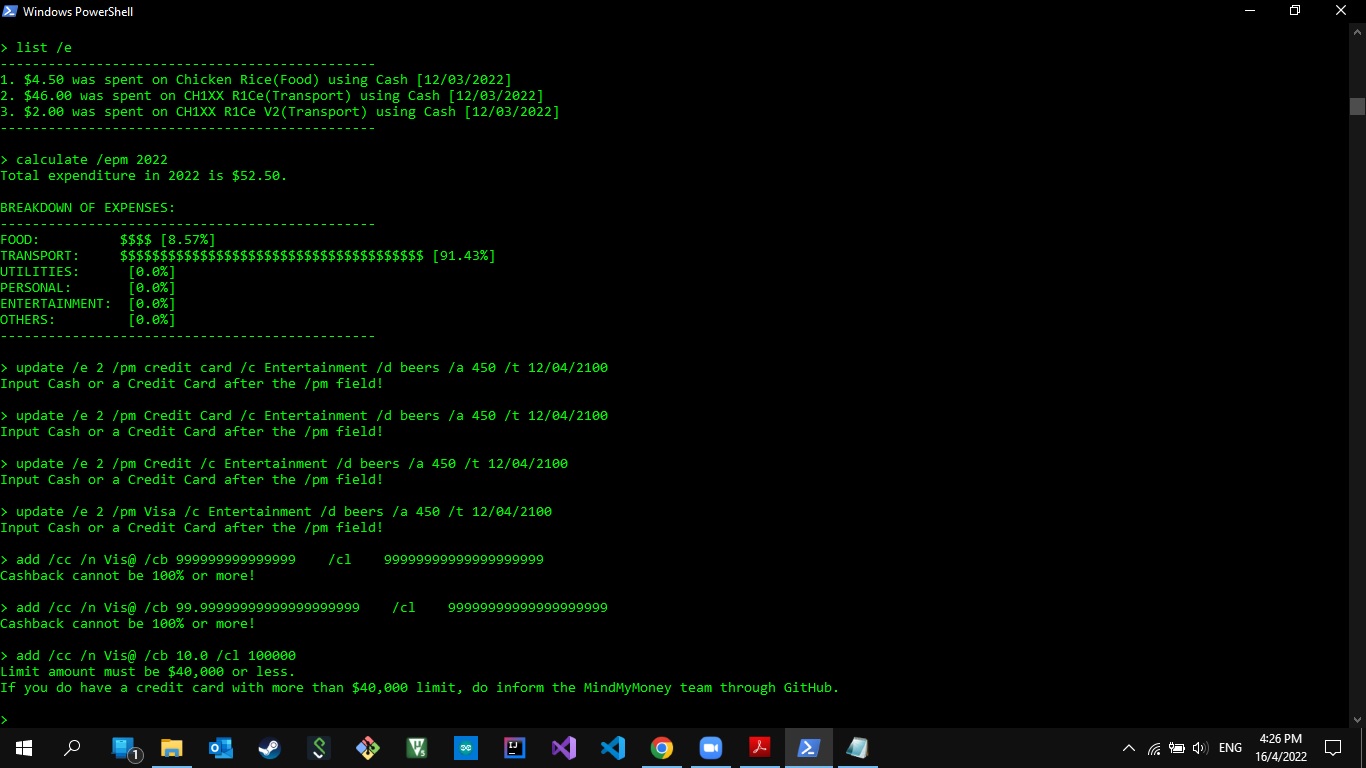Click expense line '2. $46.00 was spent on CH1XX R1Ce'

[x=272, y=95]
